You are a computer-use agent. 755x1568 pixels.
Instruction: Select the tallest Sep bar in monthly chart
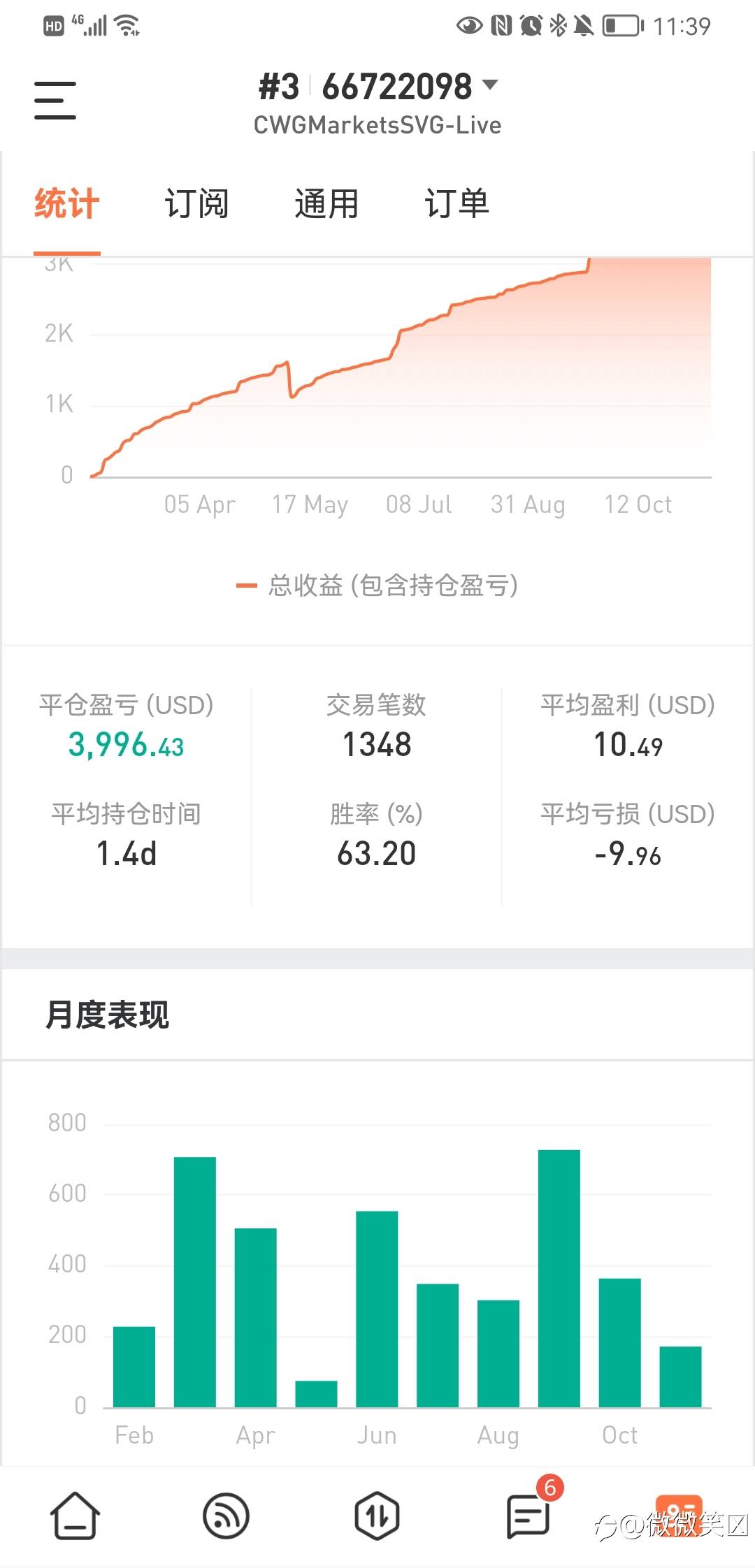tap(559, 1278)
